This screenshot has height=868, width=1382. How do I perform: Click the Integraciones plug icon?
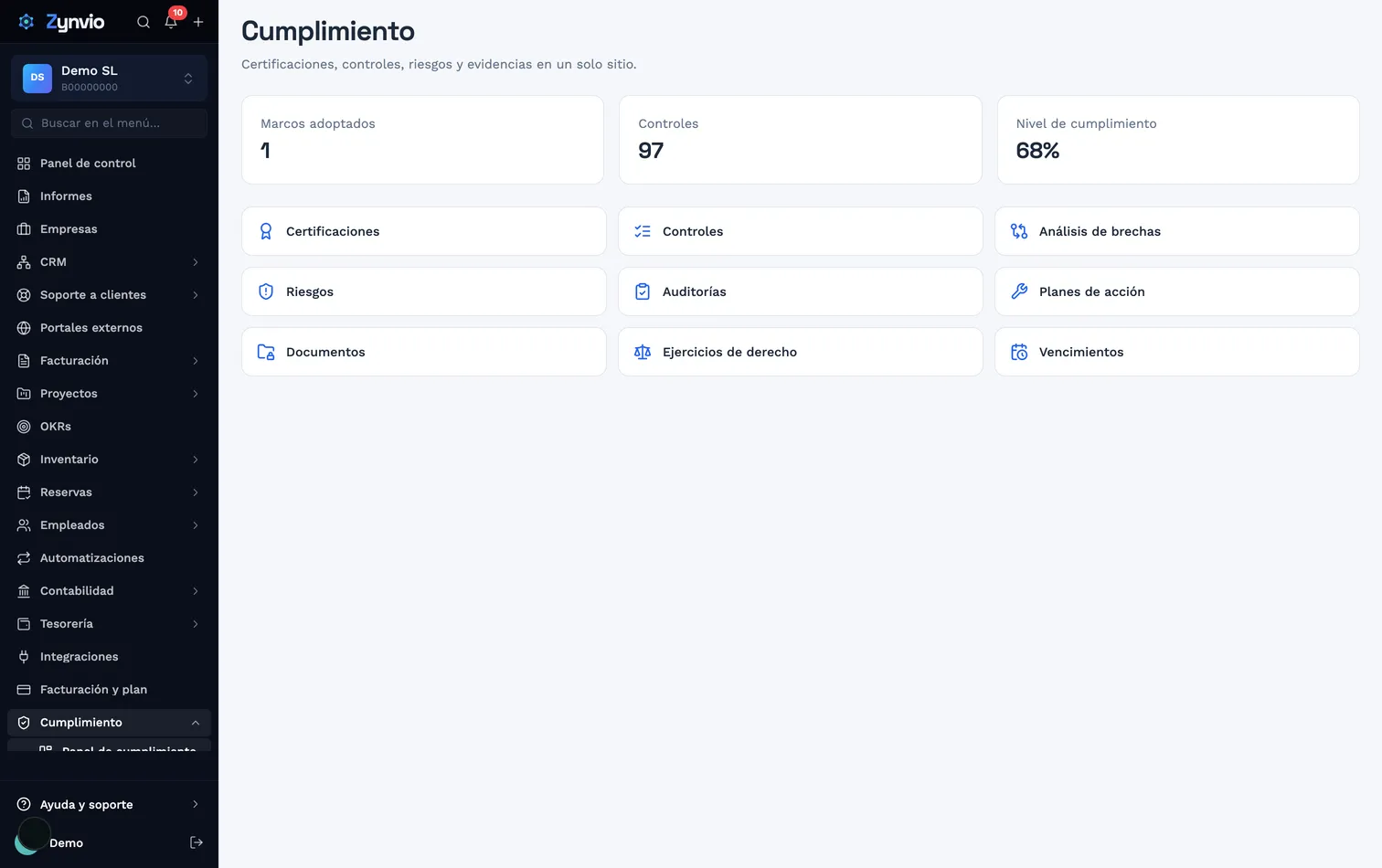pos(24,657)
